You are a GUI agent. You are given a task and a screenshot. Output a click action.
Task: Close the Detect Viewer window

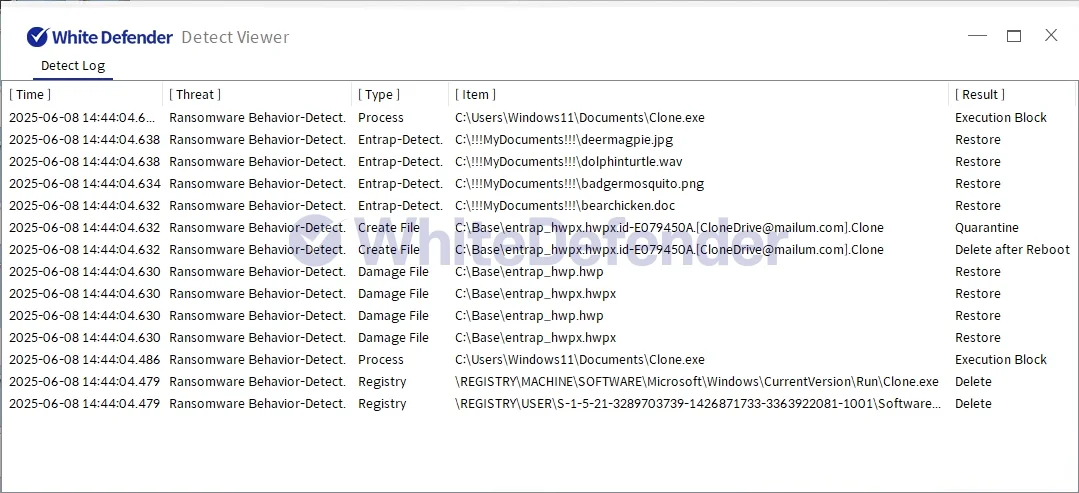click(x=1051, y=36)
